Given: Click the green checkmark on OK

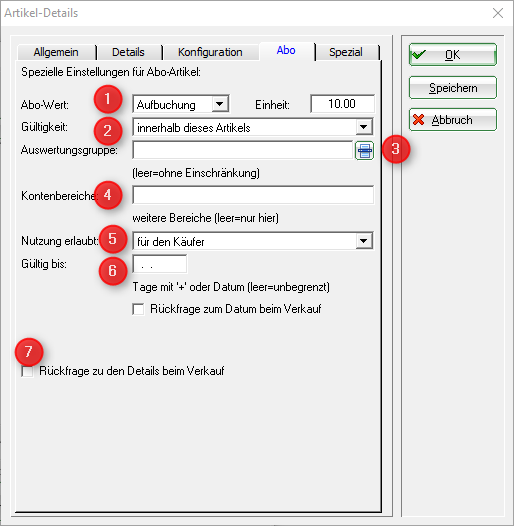Looking at the screenshot, I should (419, 54).
